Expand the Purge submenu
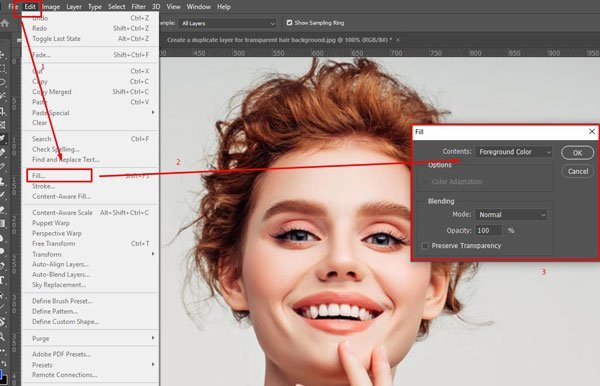 point(91,339)
